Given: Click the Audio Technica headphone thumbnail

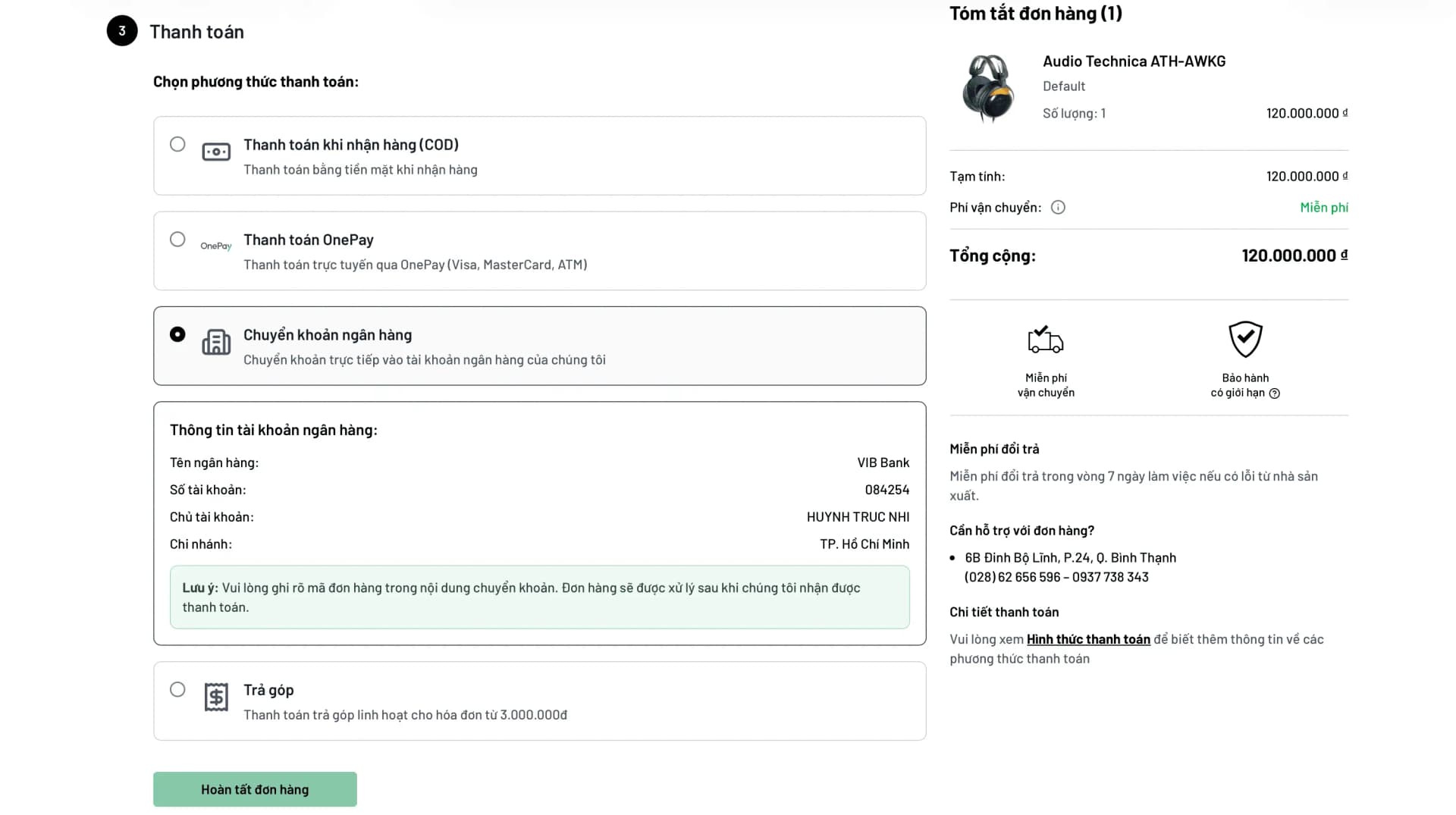Looking at the screenshot, I should pos(987,89).
